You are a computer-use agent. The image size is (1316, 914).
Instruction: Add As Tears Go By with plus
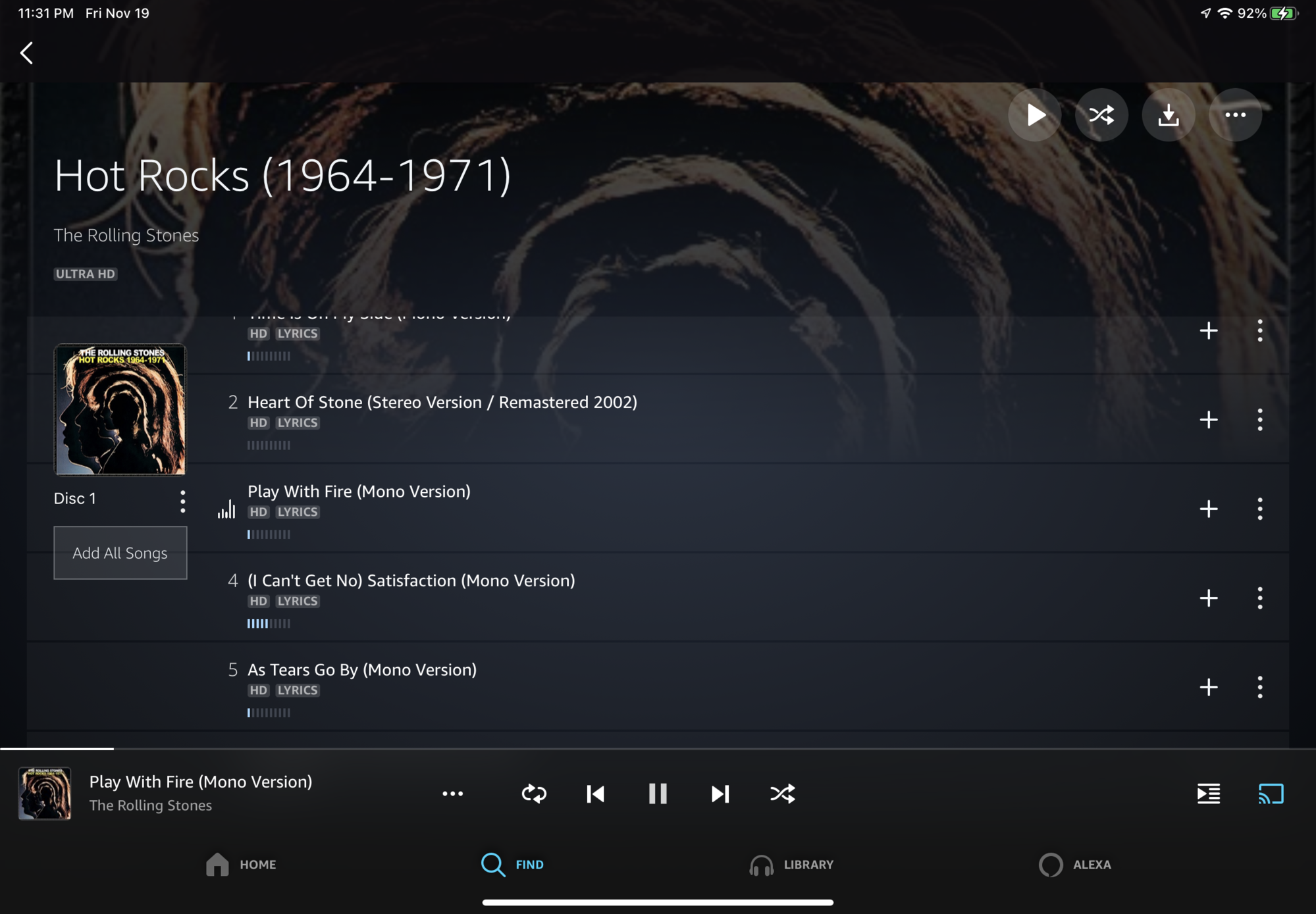click(1208, 687)
